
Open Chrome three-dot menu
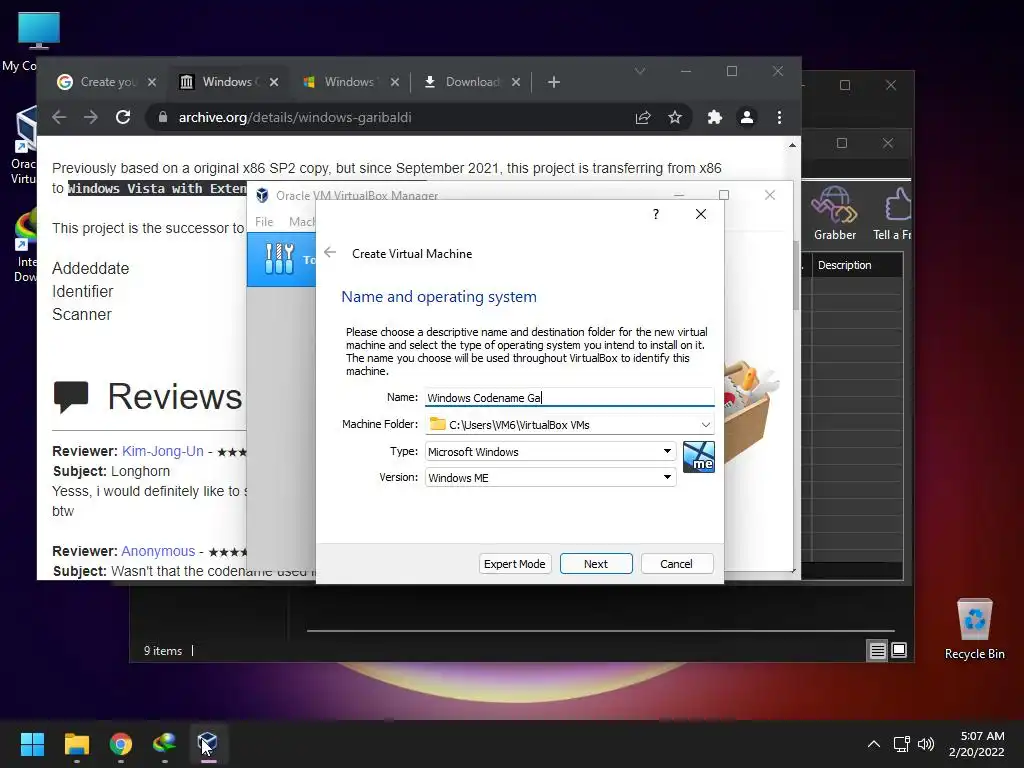[779, 117]
